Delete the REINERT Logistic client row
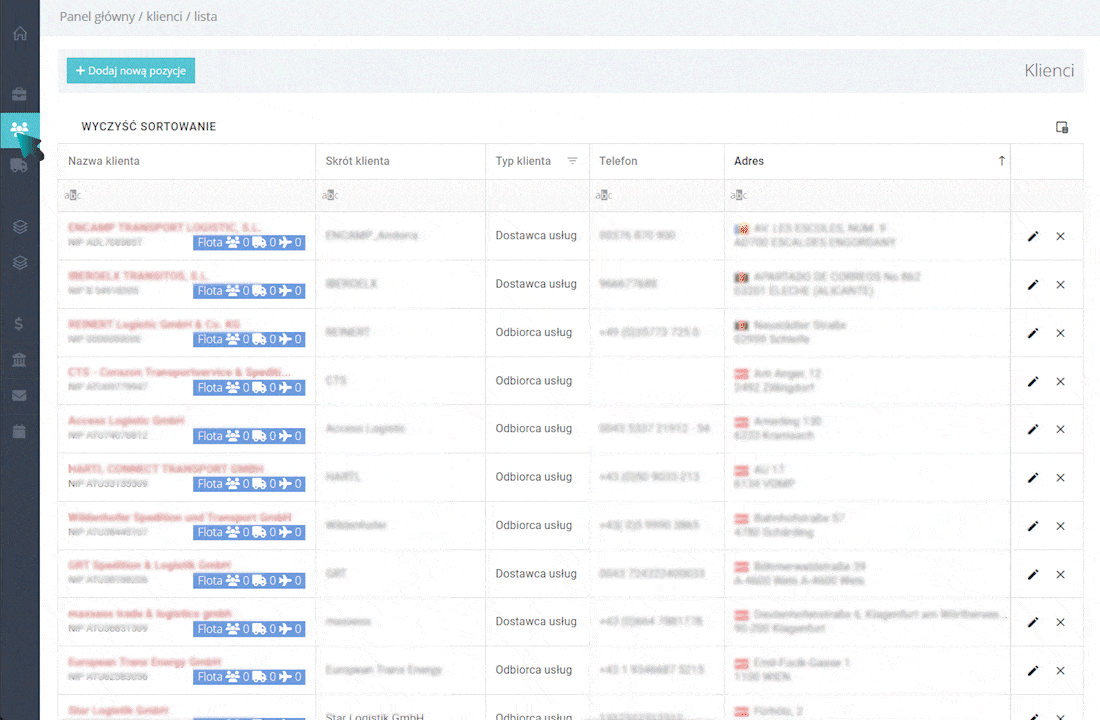The width and height of the screenshot is (1100, 720). [1060, 333]
